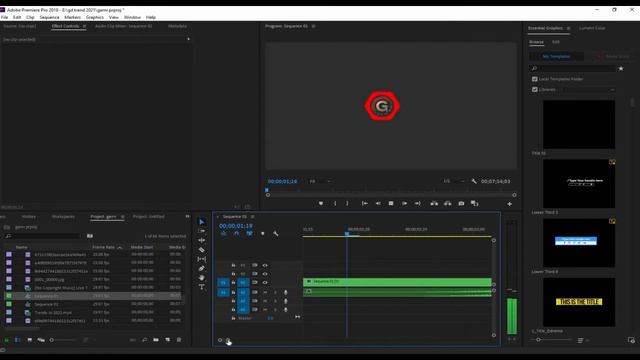The width and height of the screenshot is (640, 360).
Task: Add a marker from the timeline header
Action: click(262, 233)
